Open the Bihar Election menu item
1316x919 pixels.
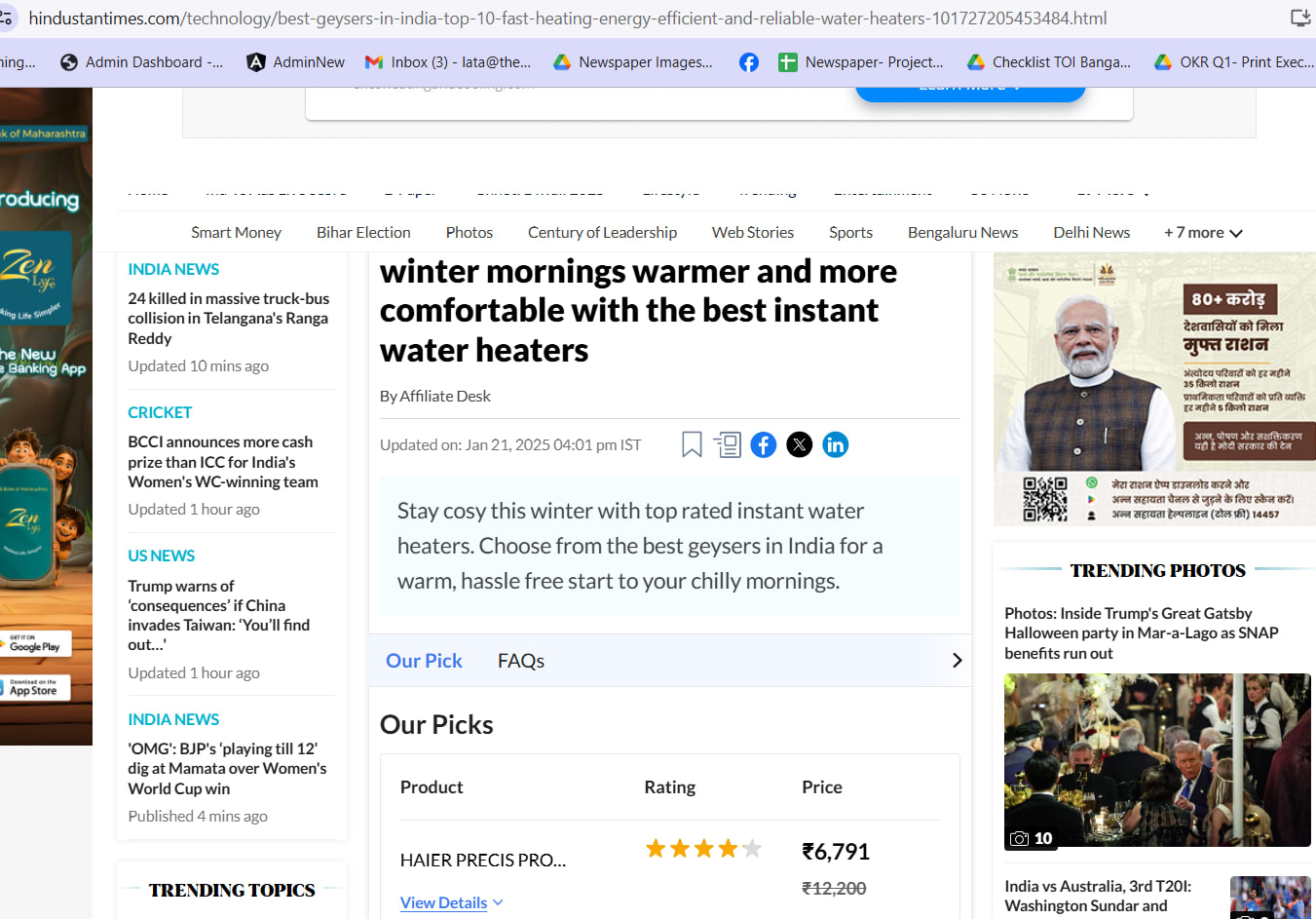(363, 233)
